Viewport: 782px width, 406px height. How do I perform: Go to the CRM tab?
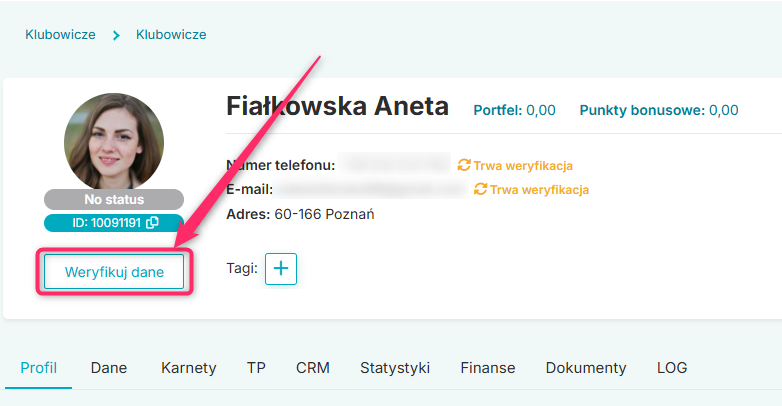click(x=313, y=368)
